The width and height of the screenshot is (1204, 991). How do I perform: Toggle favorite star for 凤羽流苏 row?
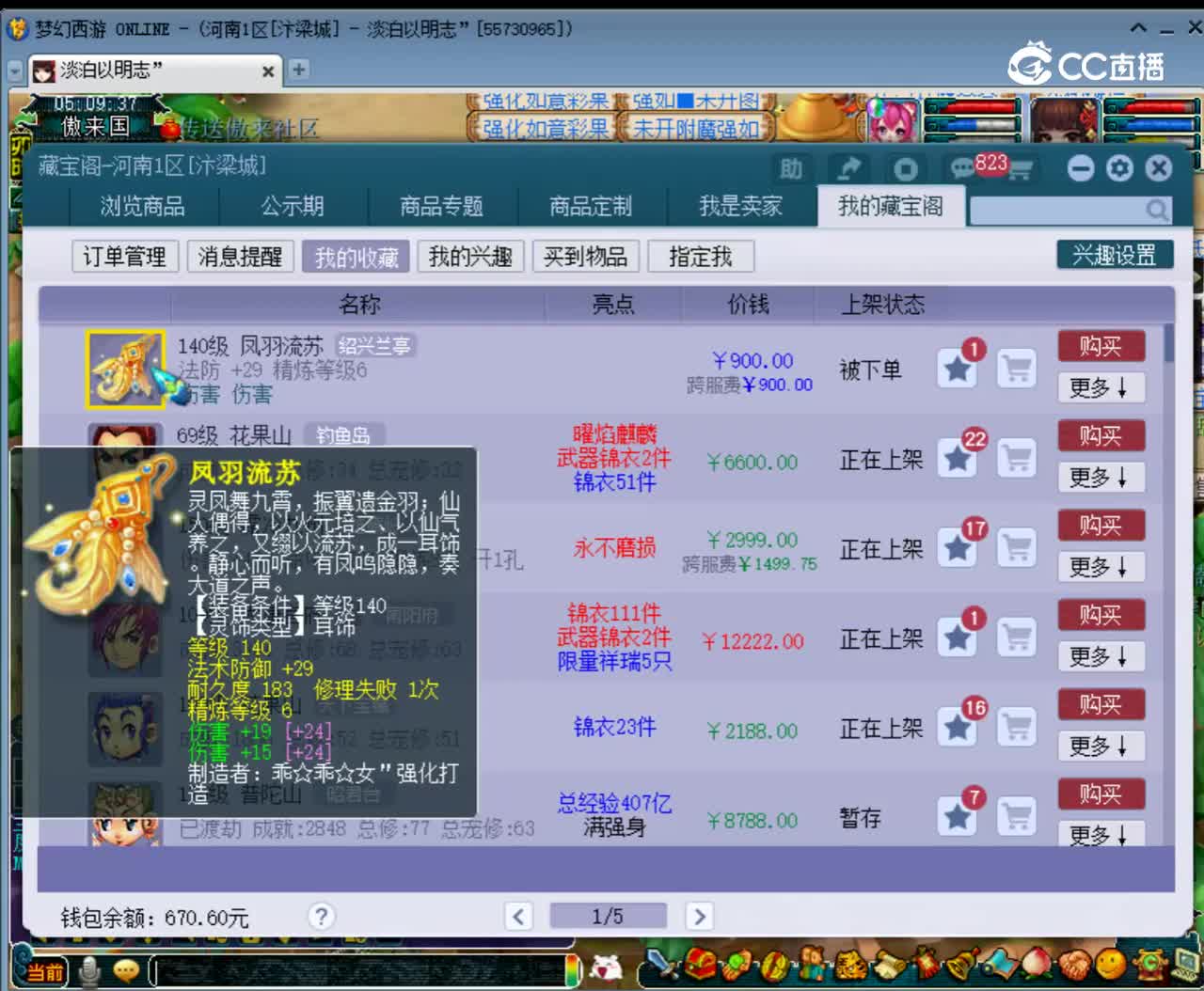click(958, 369)
